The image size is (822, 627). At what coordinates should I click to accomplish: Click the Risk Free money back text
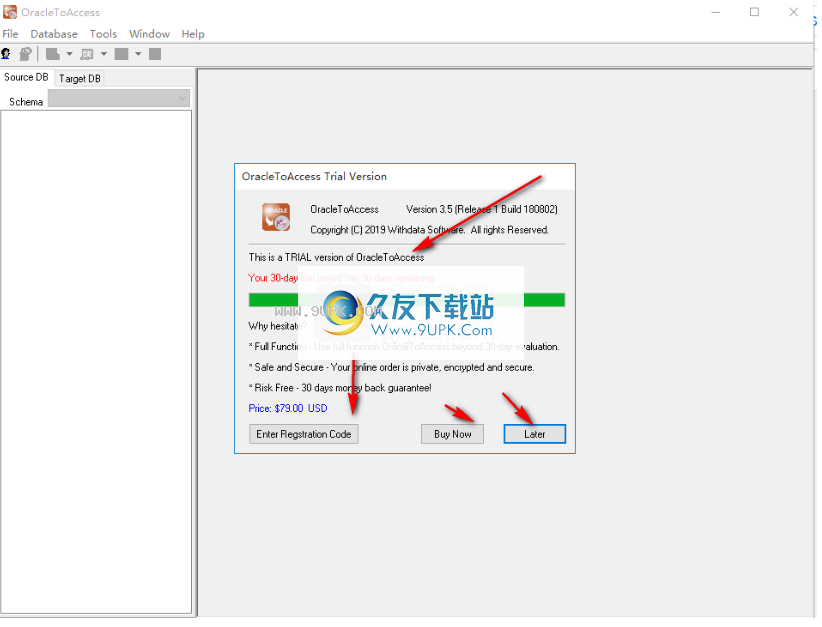pyautogui.click(x=341, y=389)
